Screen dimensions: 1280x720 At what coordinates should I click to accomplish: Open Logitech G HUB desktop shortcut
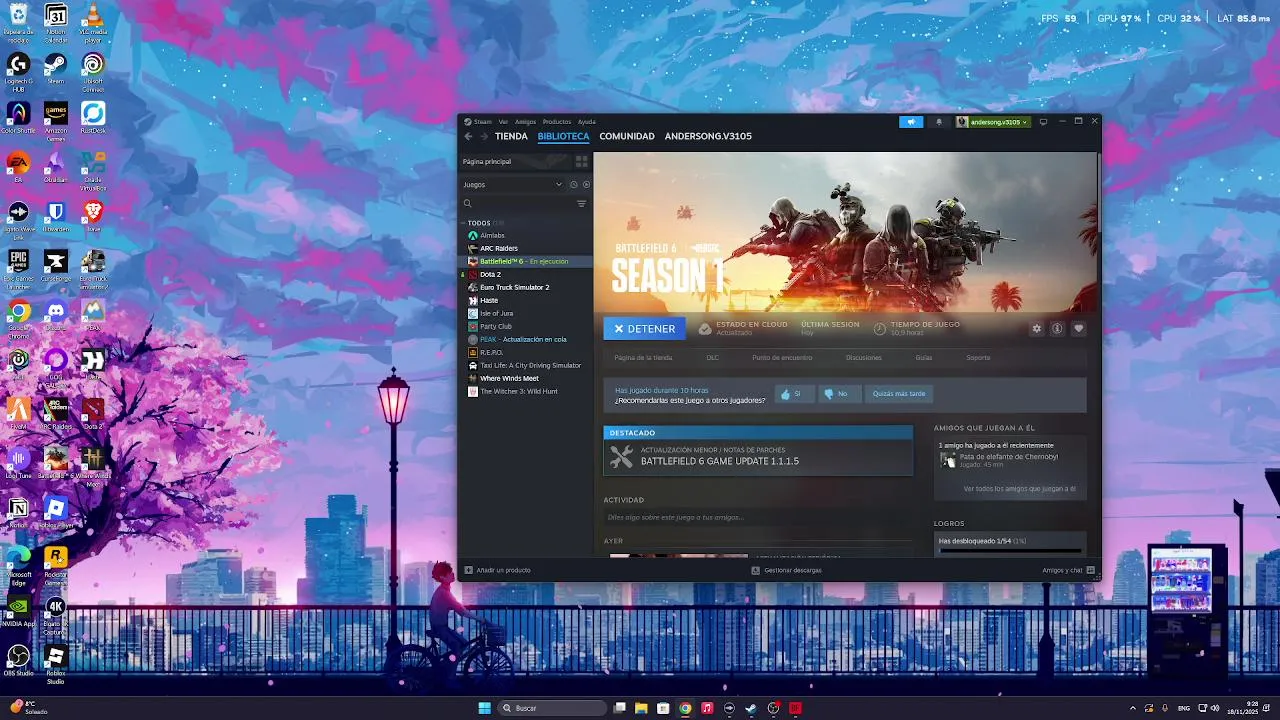click(x=18, y=73)
